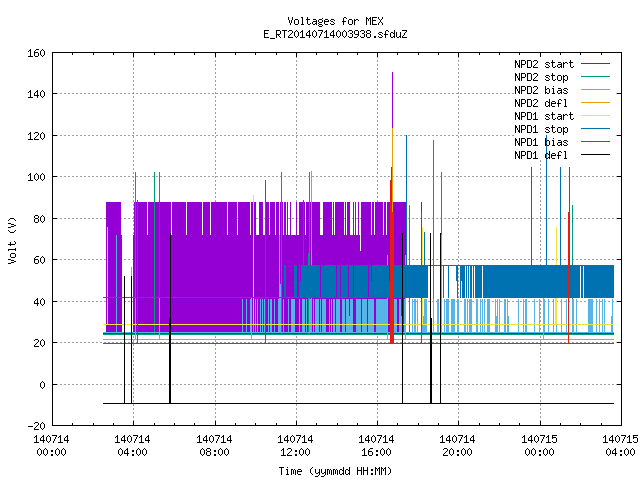
Task: Click the x-axis tick '140714 20:00'
Action: (x=458, y=446)
